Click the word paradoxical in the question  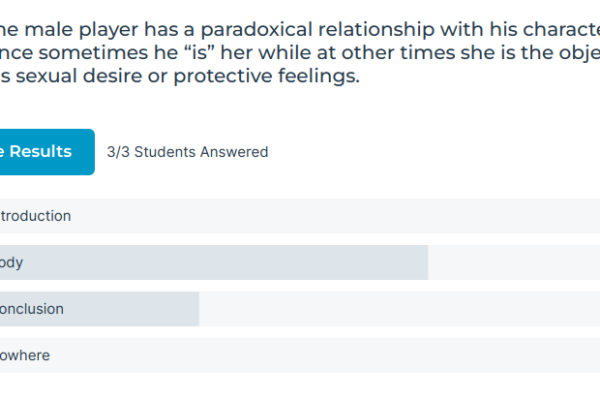pos(256,29)
